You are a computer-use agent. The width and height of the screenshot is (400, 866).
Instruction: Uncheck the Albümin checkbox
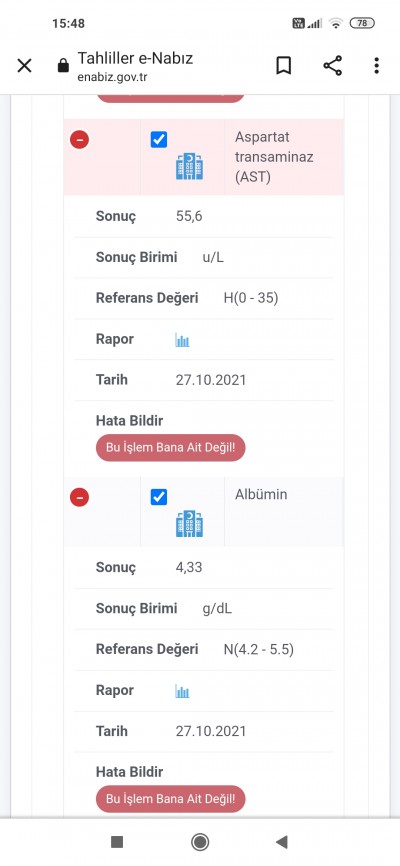click(159, 497)
